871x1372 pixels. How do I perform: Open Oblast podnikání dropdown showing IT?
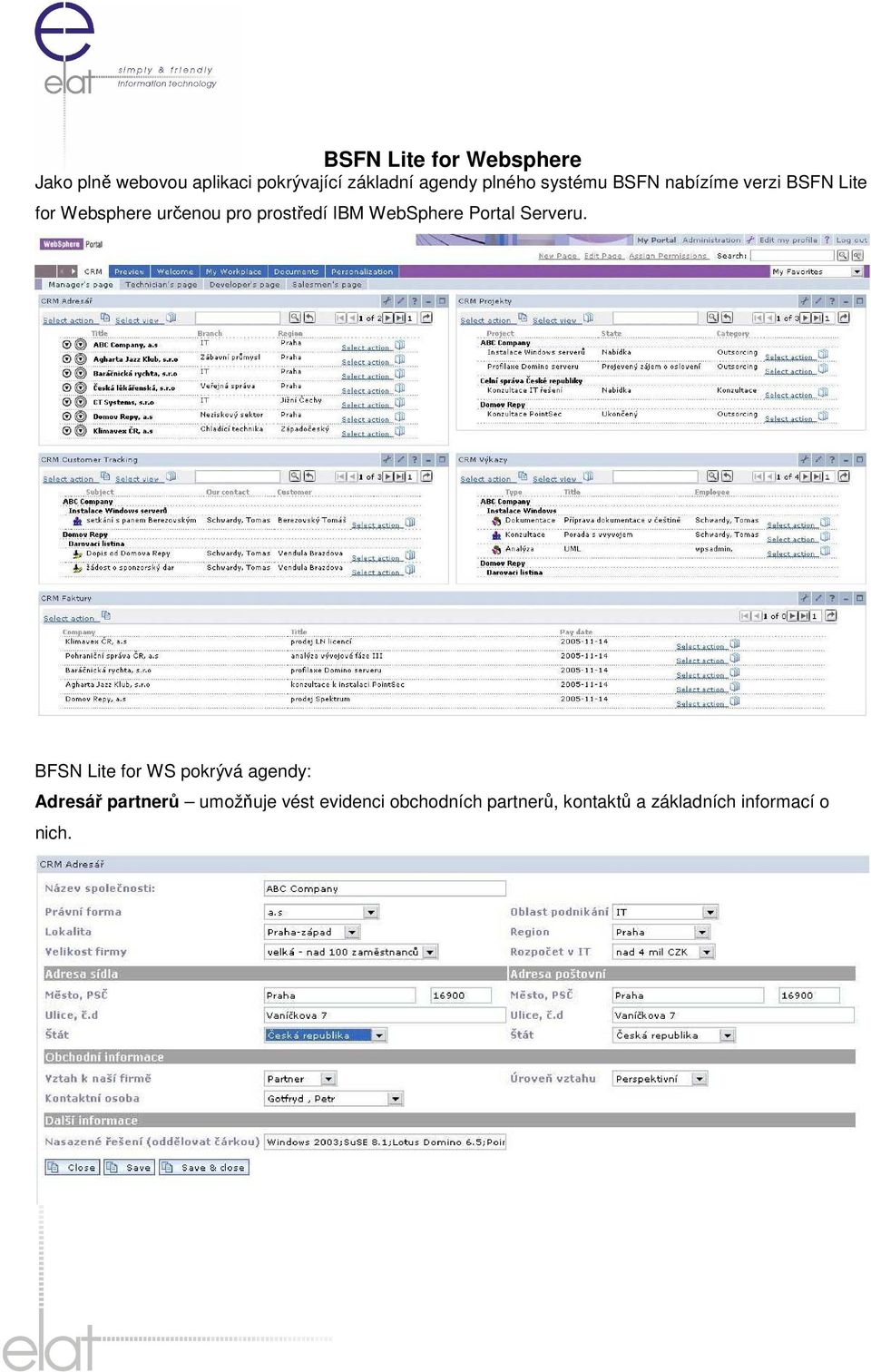[710, 912]
